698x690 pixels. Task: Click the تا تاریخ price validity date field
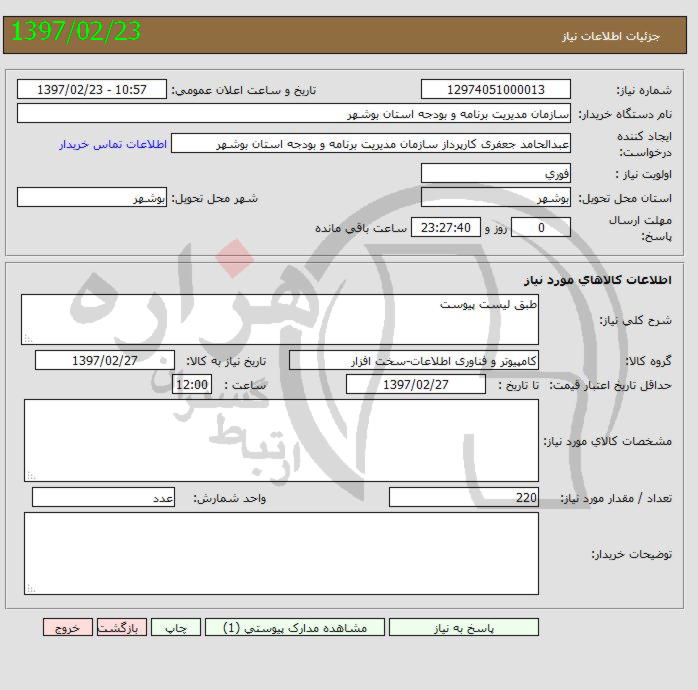click(x=416, y=384)
